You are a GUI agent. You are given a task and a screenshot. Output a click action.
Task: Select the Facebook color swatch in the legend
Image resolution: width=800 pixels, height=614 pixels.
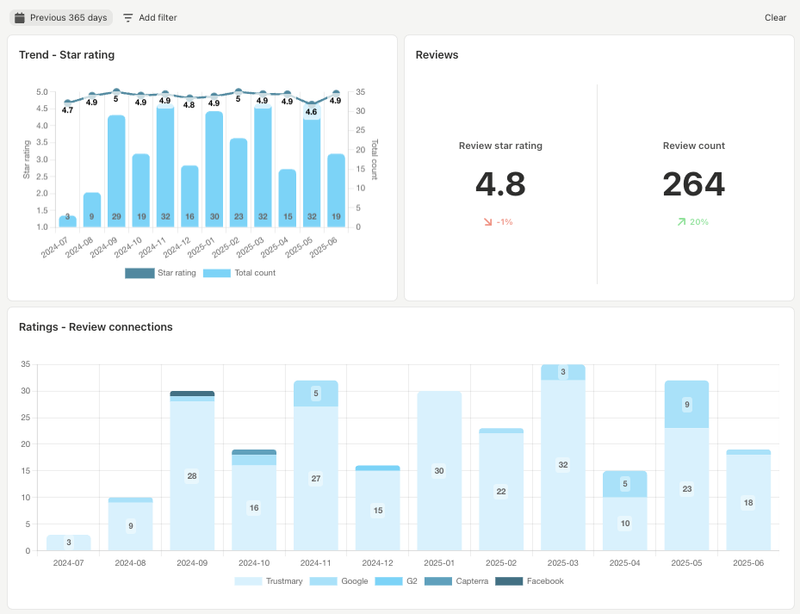coord(507,580)
